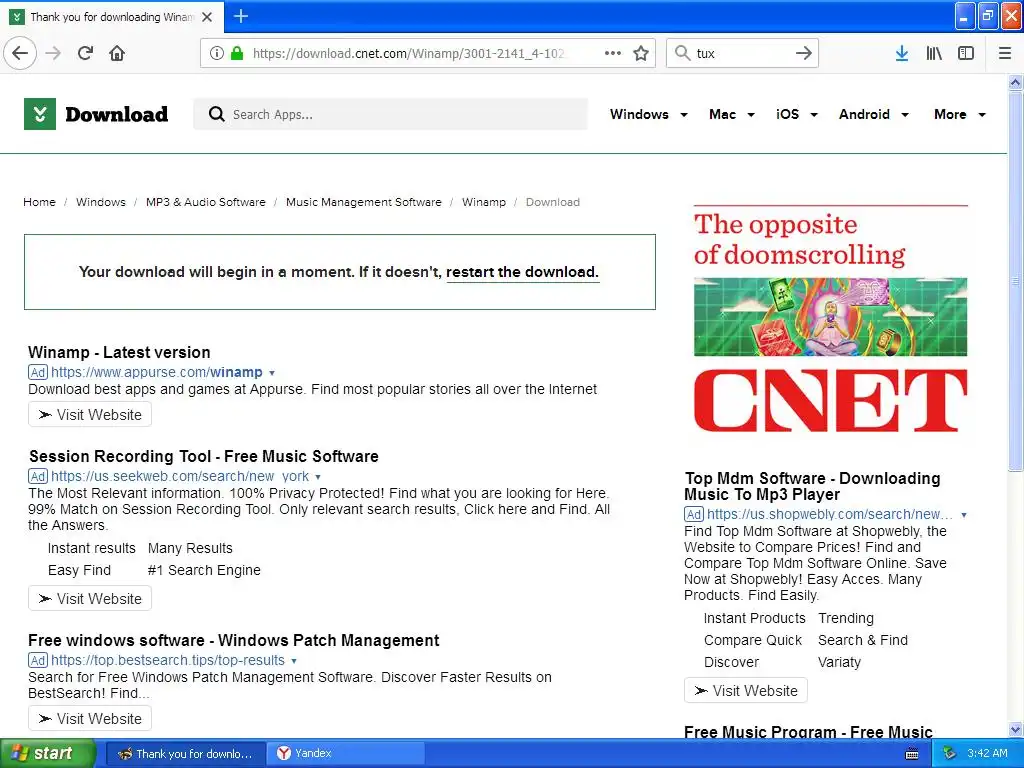Switch to the Yandex taskbar window
The image size is (1024, 768).
pos(346,753)
